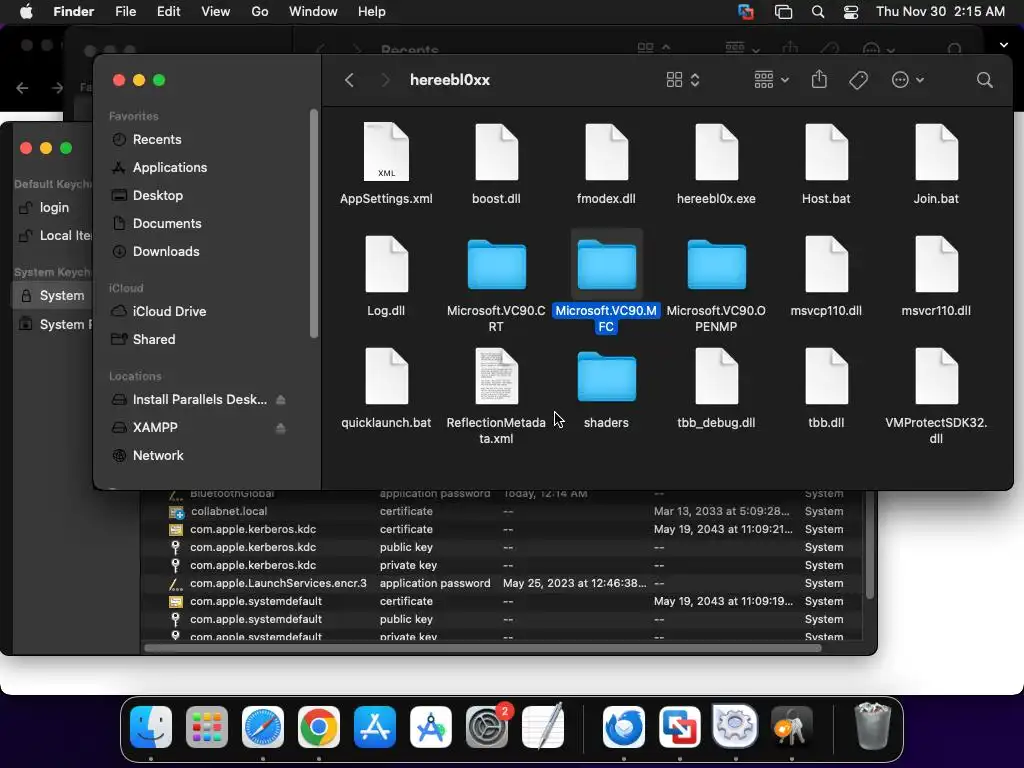Click the Share toolbar button
Screen dimensions: 1024x768
click(819, 79)
